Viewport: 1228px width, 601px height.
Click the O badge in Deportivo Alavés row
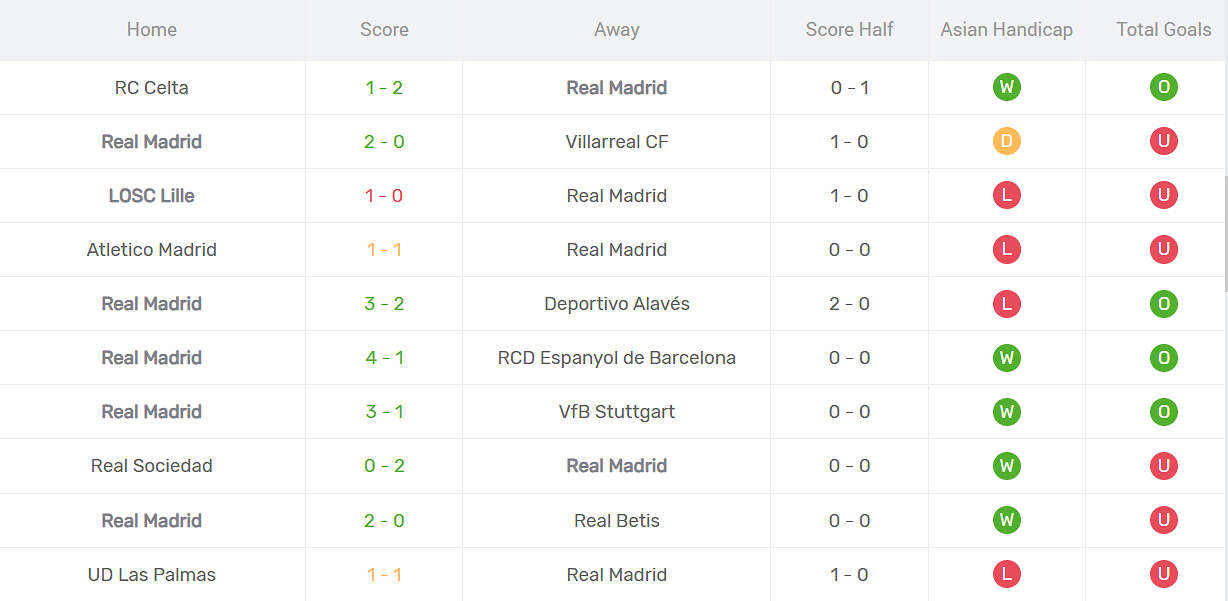tap(1163, 303)
